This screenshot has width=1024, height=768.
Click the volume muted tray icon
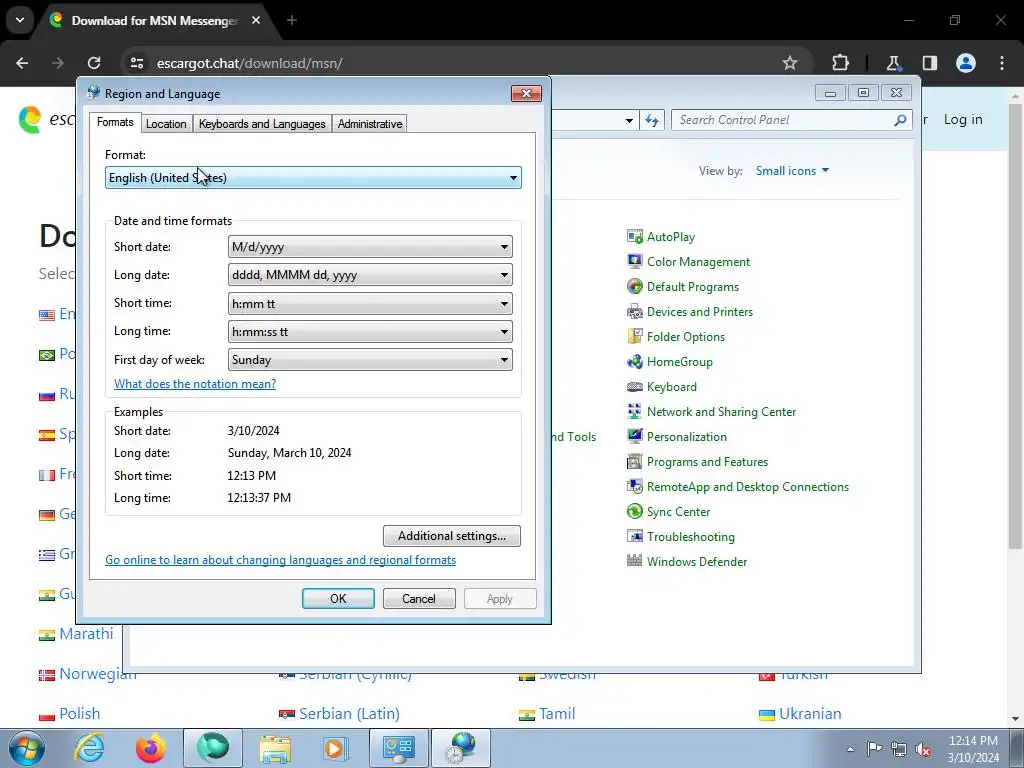pos(923,749)
